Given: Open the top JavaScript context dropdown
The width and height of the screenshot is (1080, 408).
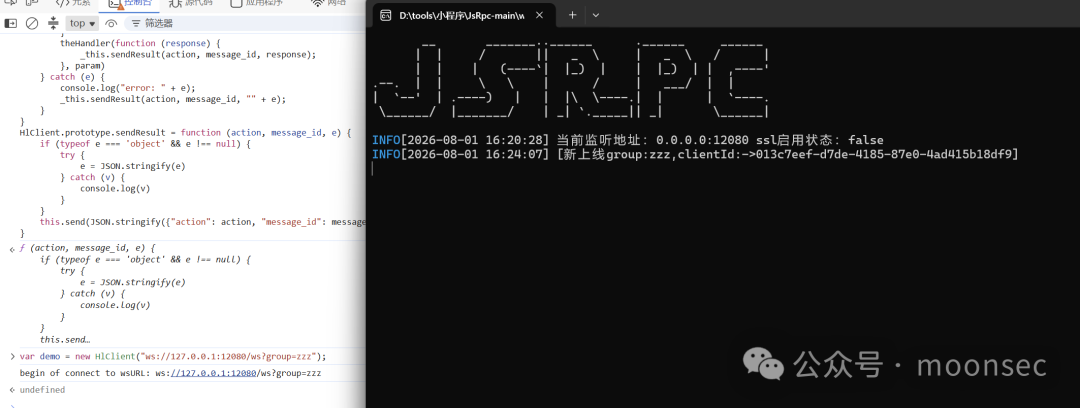Looking at the screenshot, I should click(83, 23).
